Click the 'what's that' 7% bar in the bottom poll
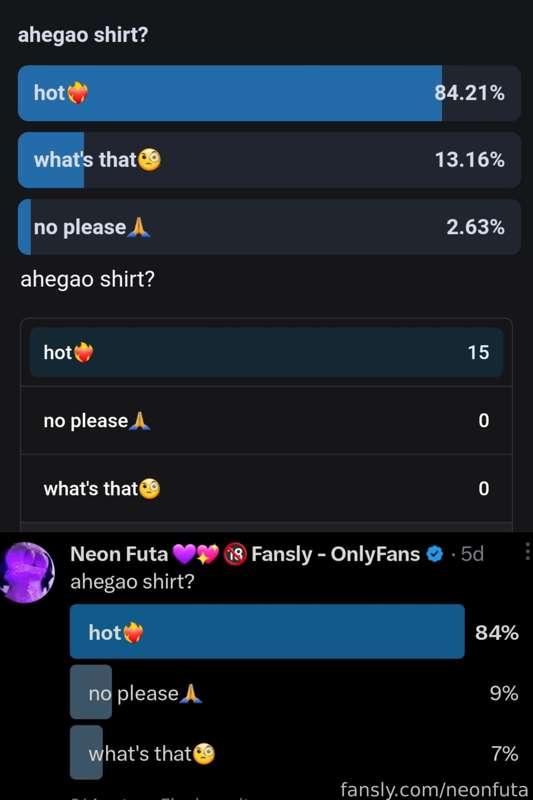The width and height of the screenshot is (533, 800). click(x=294, y=753)
